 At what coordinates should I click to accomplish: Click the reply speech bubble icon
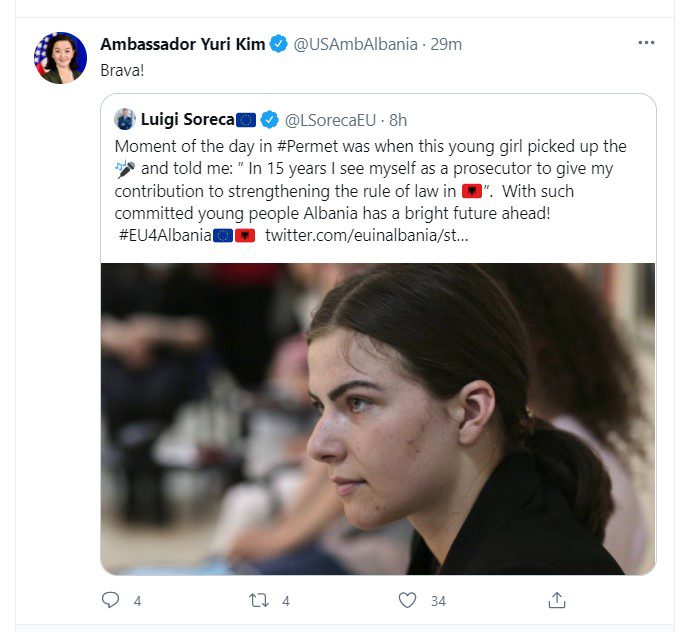point(110,600)
